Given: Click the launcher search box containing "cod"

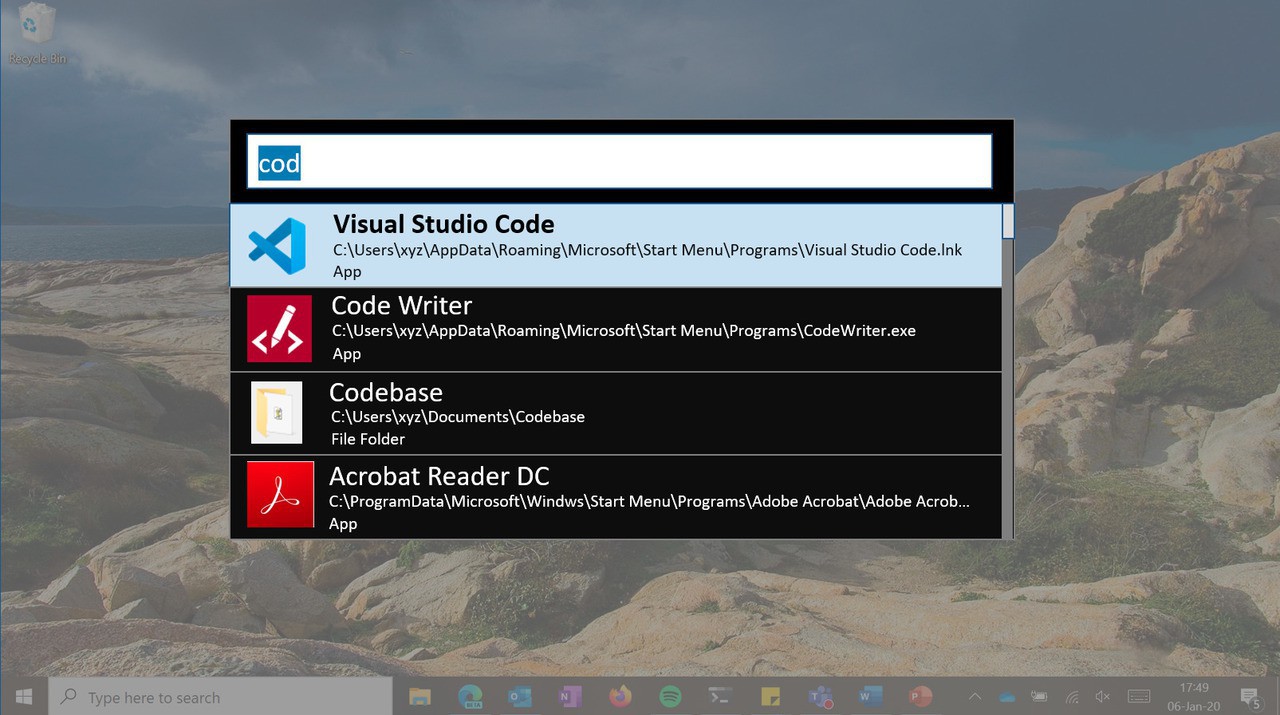Looking at the screenshot, I should [x=620, y=162].
